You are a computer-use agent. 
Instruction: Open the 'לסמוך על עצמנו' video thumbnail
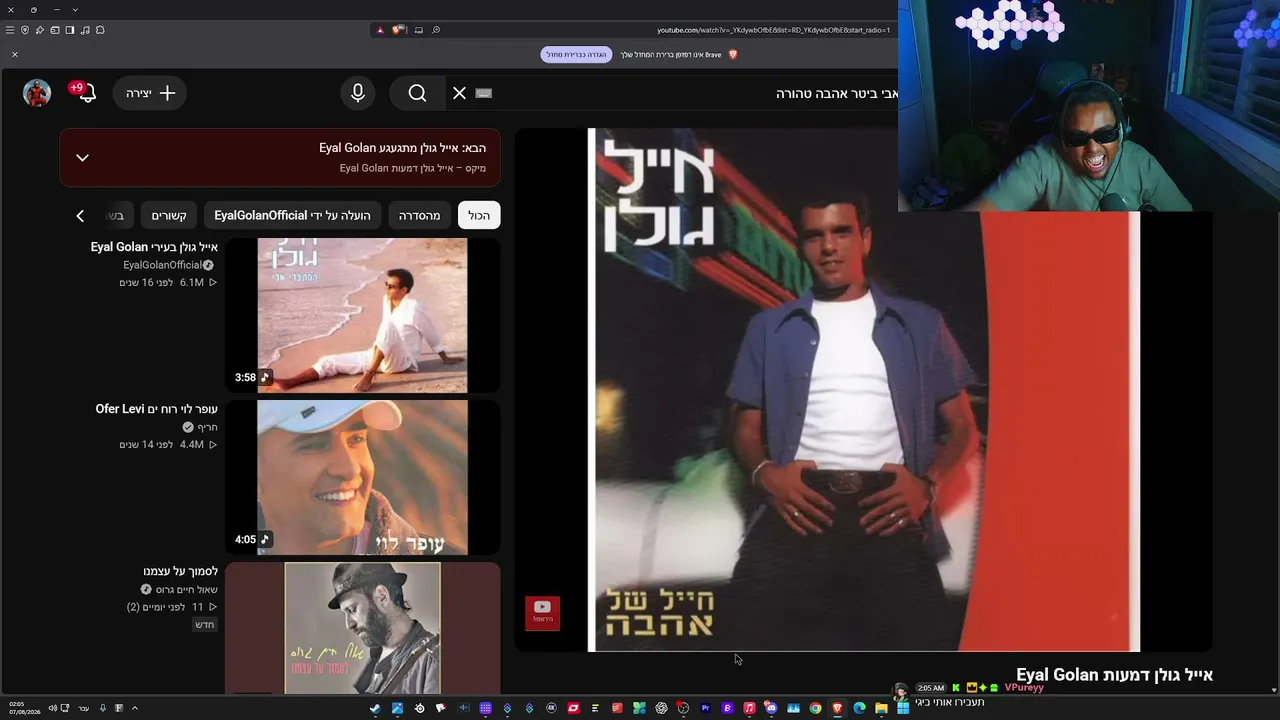coord(362,627)
